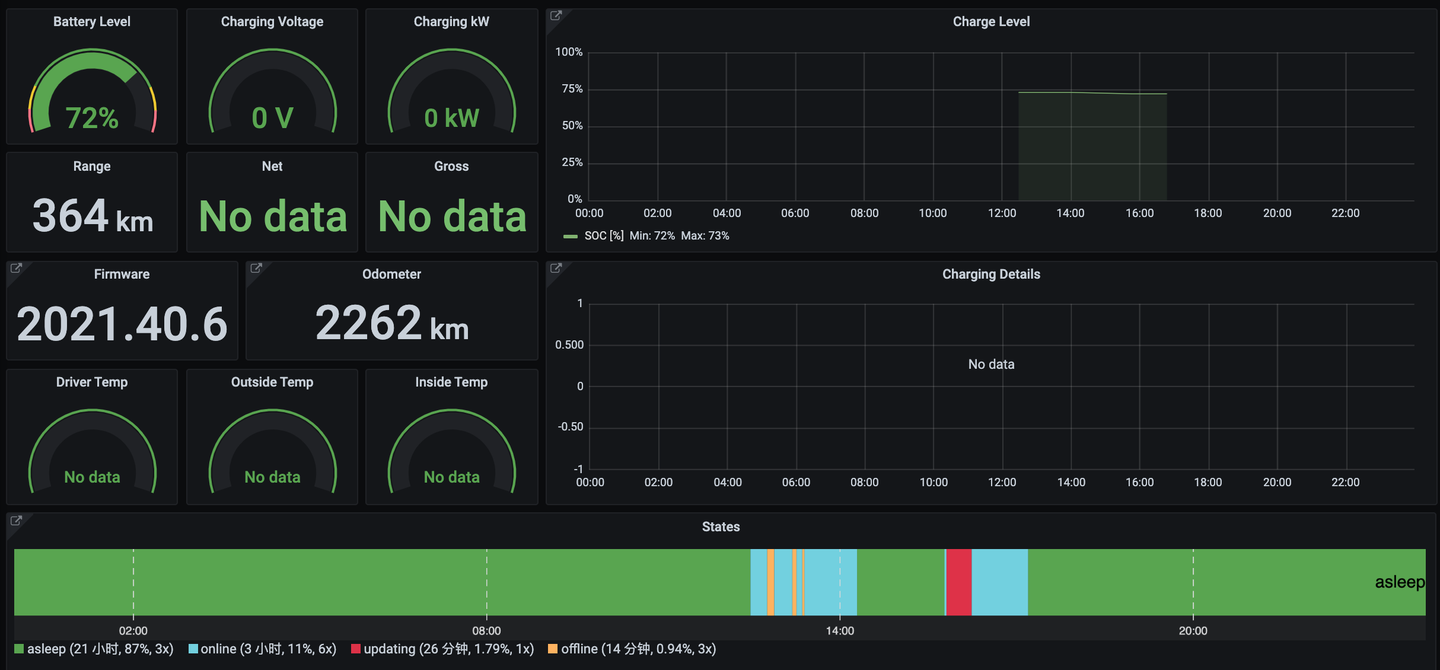Open the Firmware panel link icon
The image size is (1440, 670).
tap(16, 268)
